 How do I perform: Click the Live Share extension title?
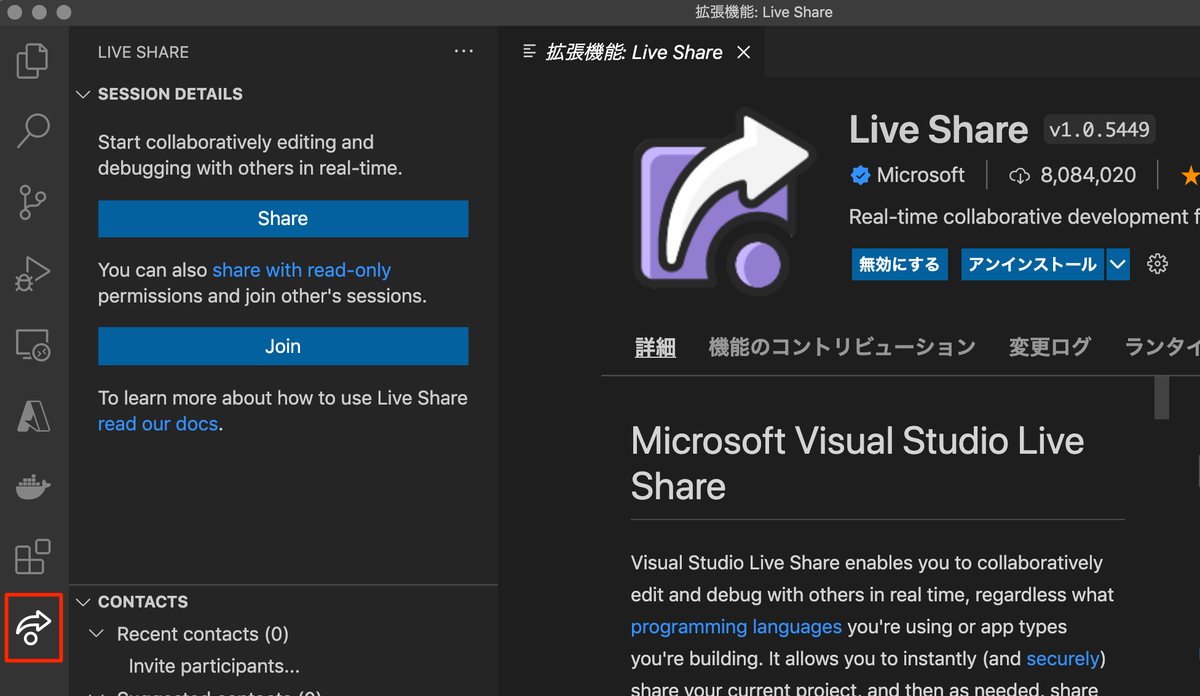938,130
